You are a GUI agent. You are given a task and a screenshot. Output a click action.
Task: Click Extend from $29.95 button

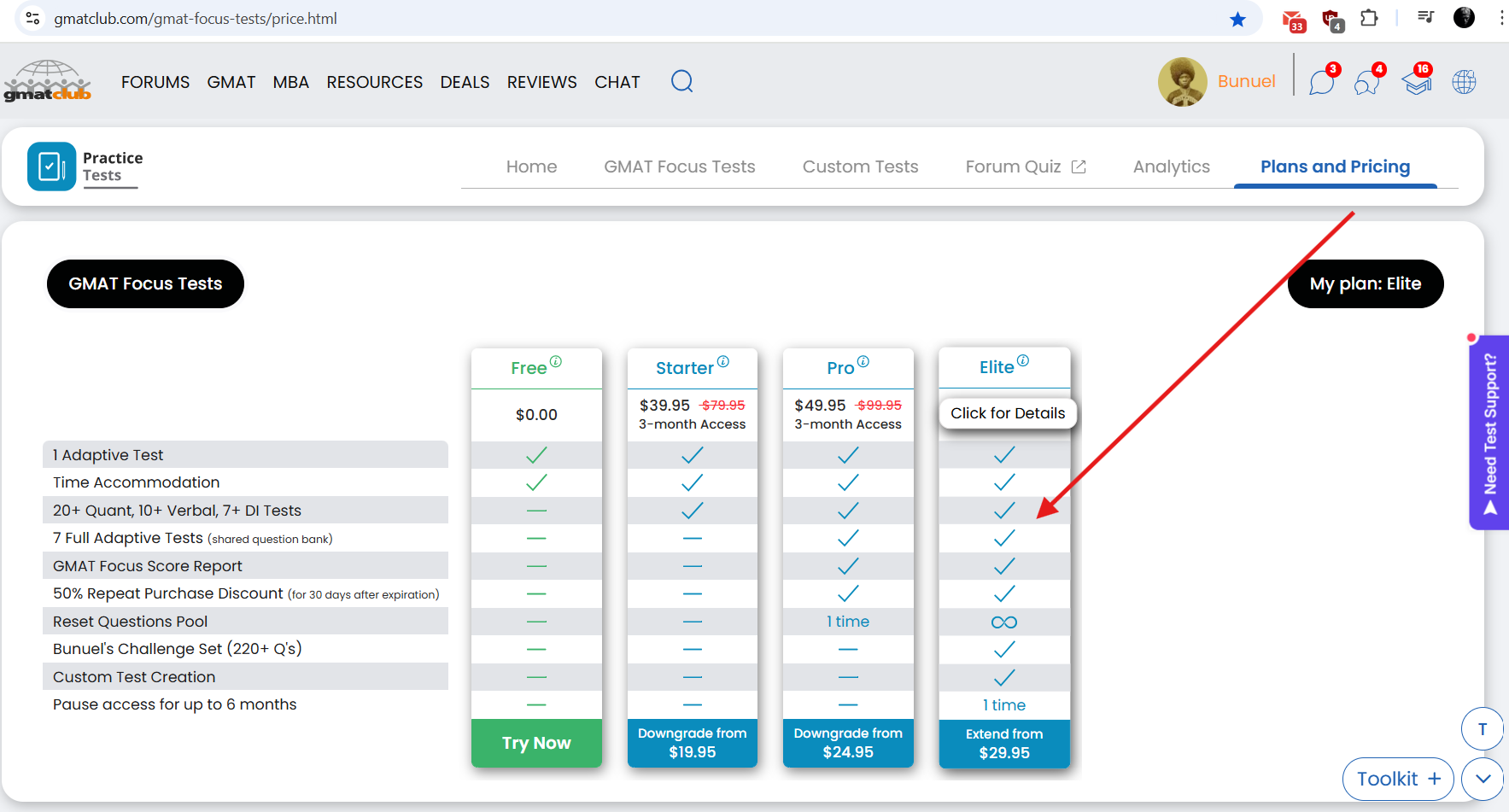click(x=1004, y=744)
